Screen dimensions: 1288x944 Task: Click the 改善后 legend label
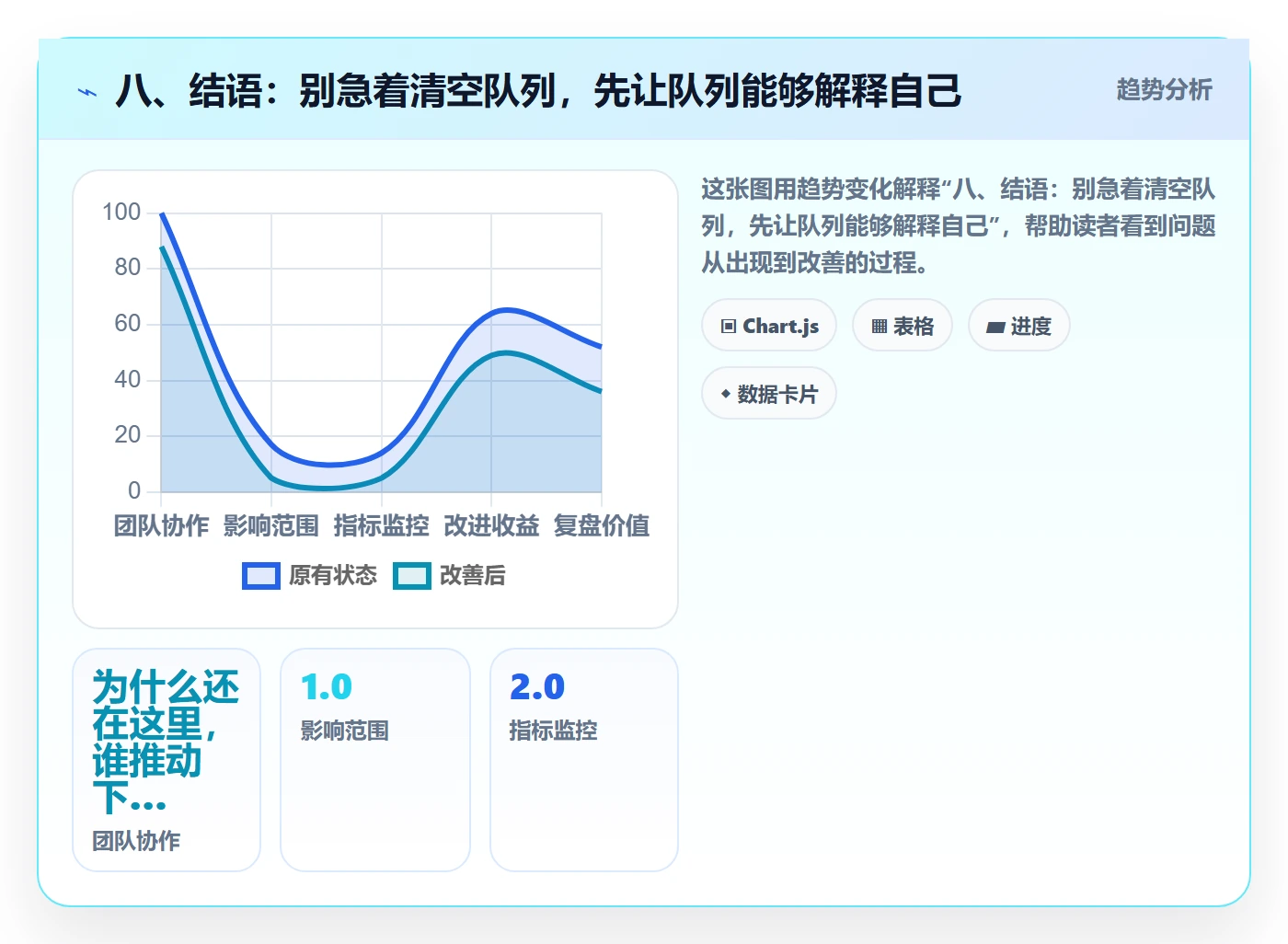coord(473,576)
